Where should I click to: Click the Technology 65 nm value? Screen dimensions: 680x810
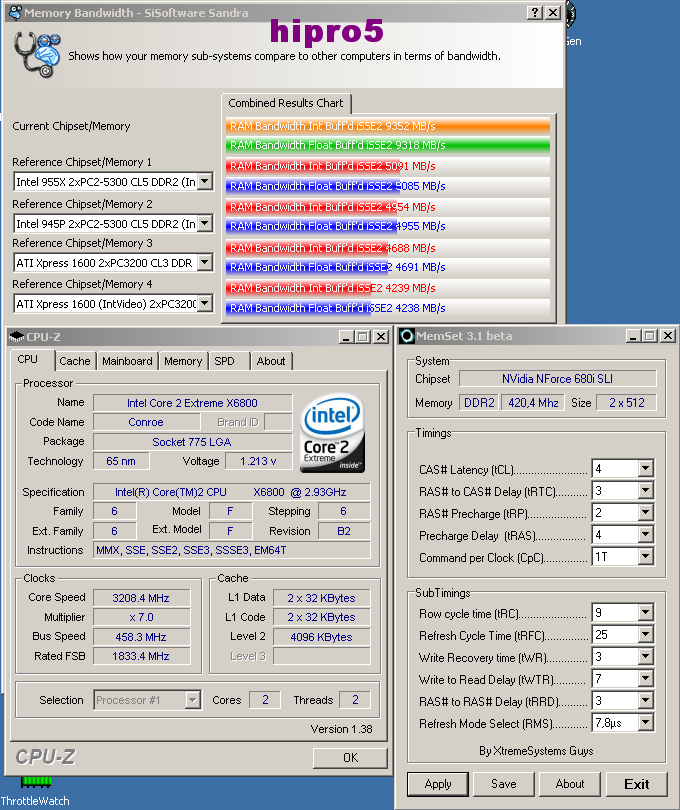121,461
